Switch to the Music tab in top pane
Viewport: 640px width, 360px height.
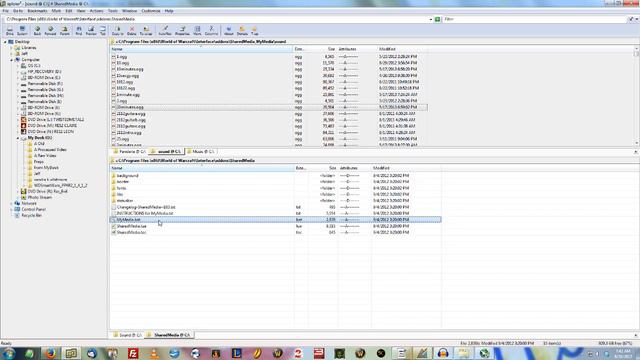click(201, 151)
